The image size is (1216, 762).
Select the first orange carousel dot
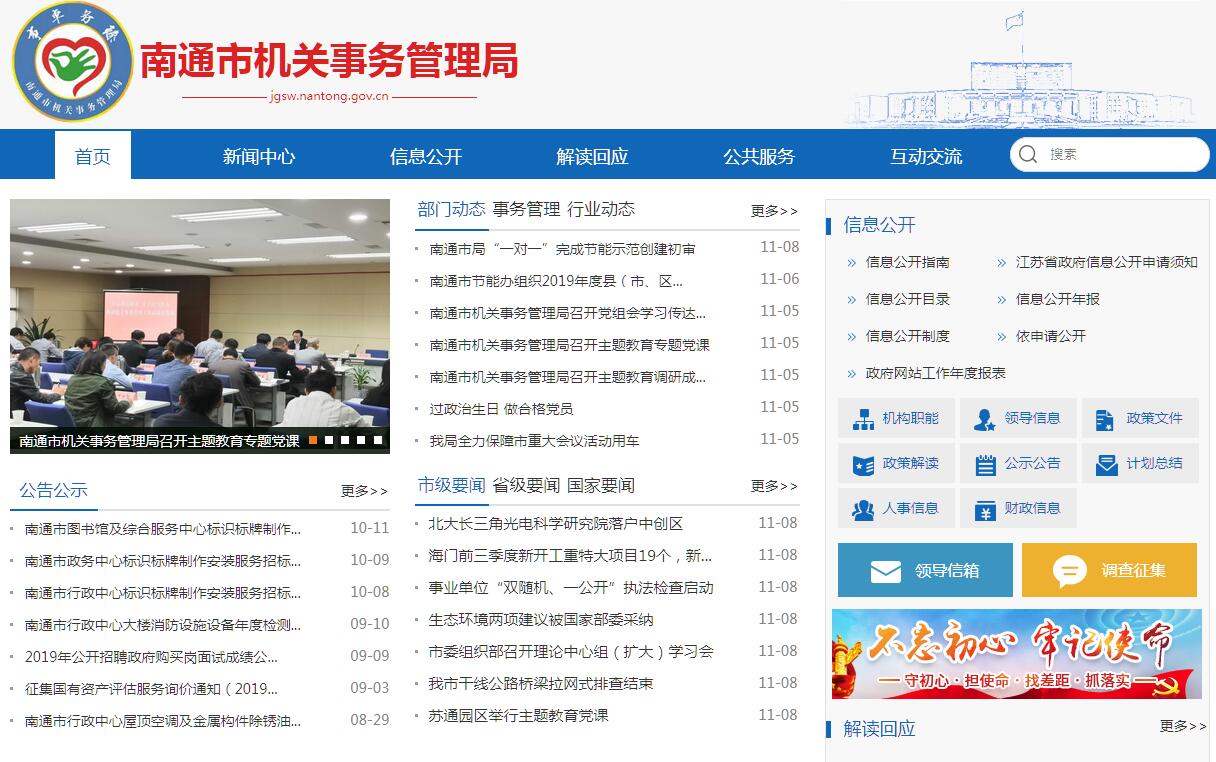[313, 440]
